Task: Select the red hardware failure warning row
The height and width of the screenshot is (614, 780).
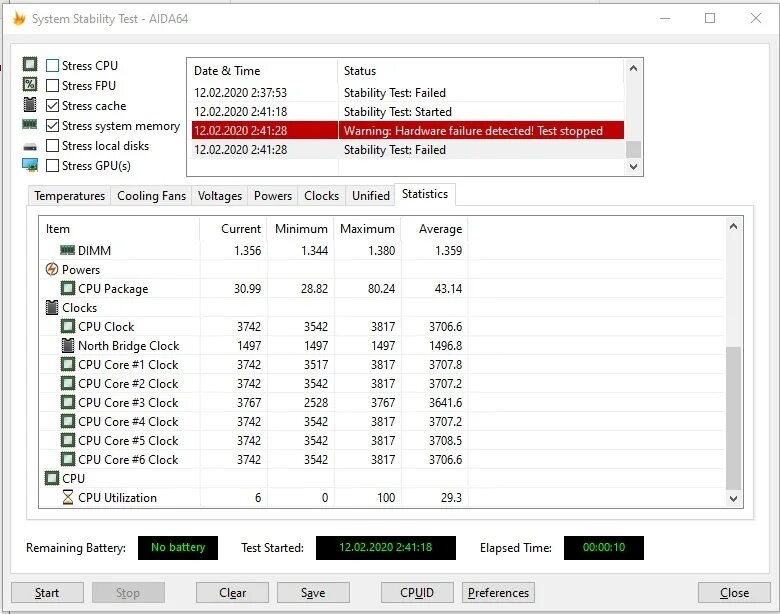Action: coord(408,130)
